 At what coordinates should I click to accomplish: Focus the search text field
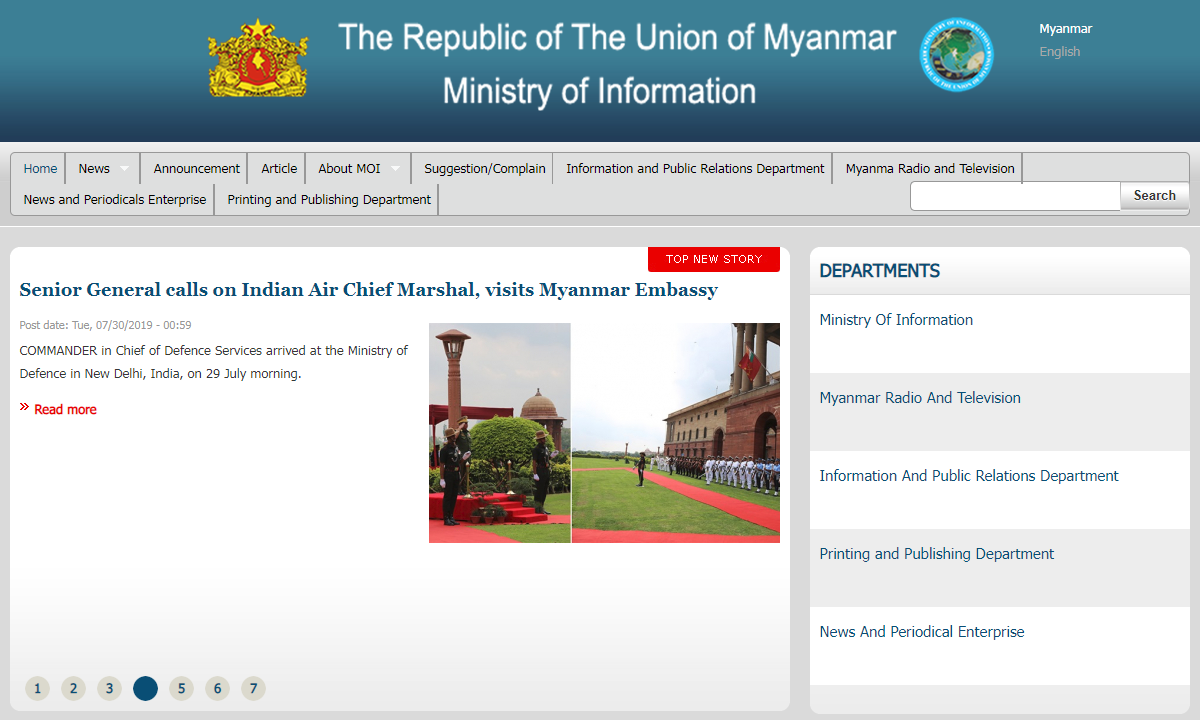(x=1015, y=196)
